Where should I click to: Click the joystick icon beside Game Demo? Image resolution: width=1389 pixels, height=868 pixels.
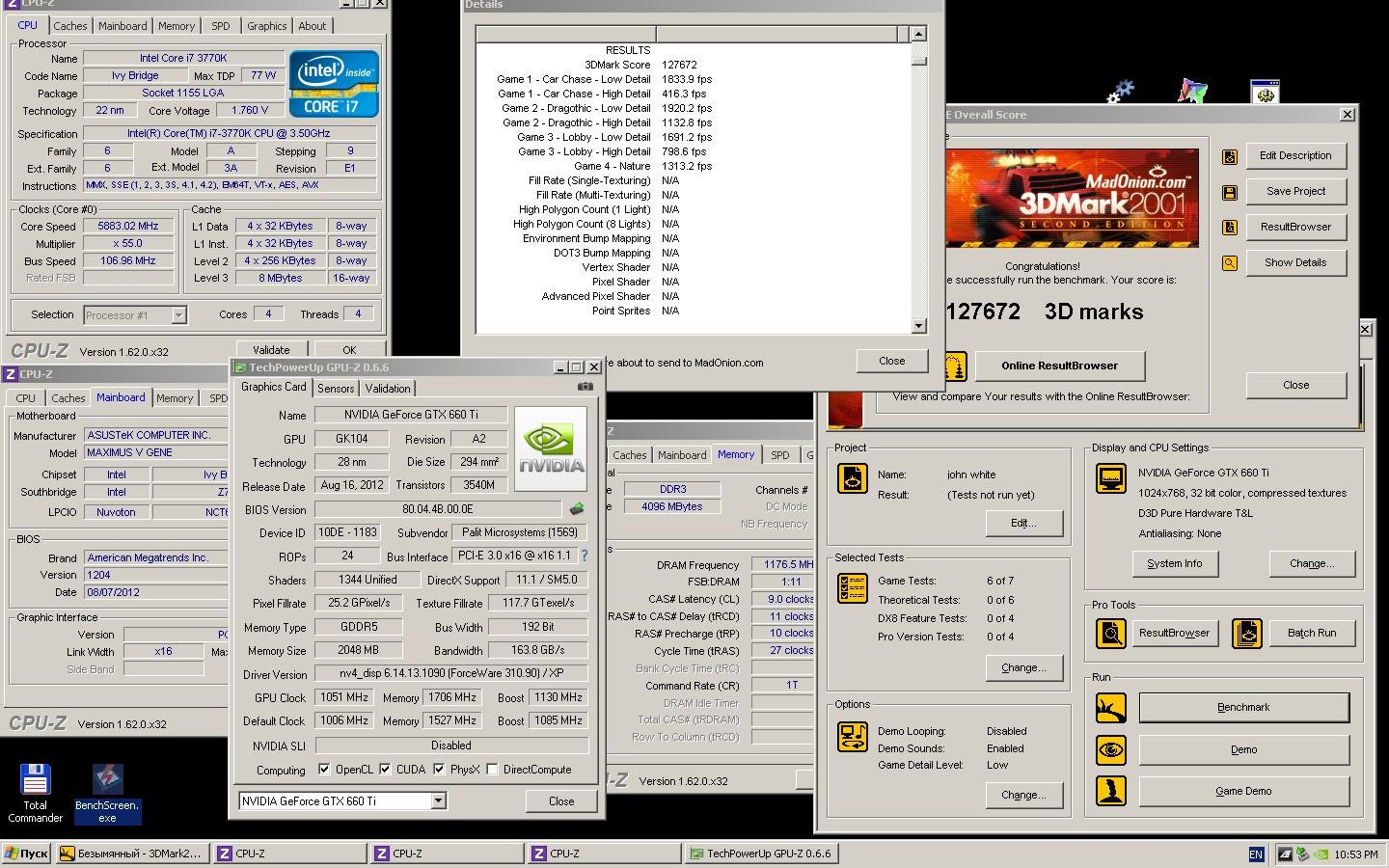point(1111,791)
